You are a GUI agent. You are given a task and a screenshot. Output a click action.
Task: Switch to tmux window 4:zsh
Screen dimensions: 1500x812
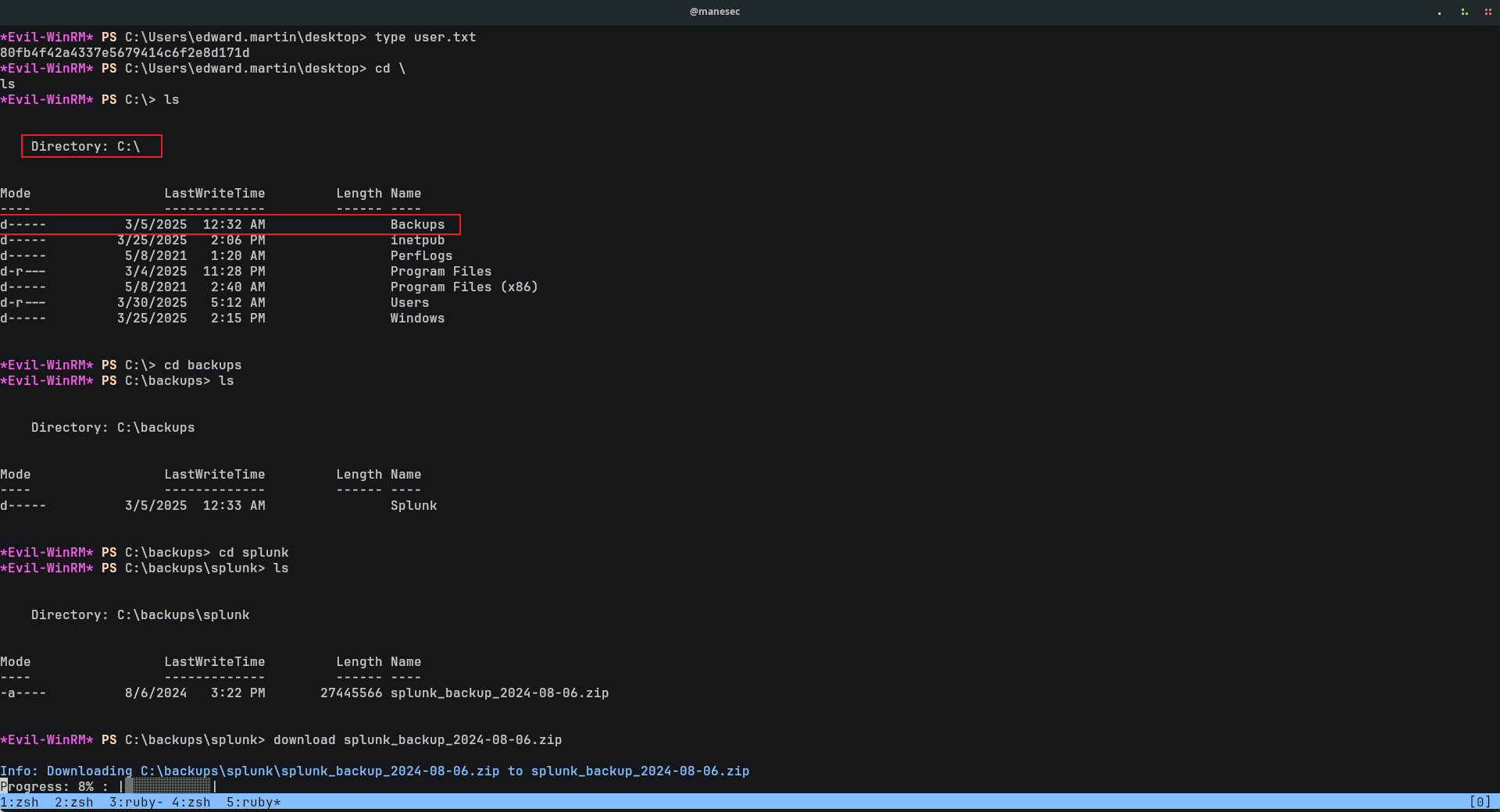(x=191, y=802)
